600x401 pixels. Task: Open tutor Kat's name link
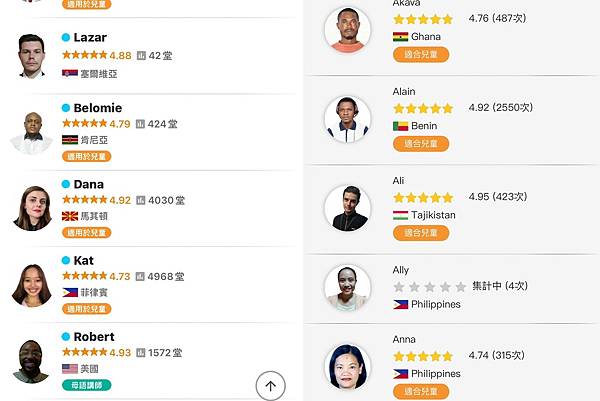click(83, 260)
